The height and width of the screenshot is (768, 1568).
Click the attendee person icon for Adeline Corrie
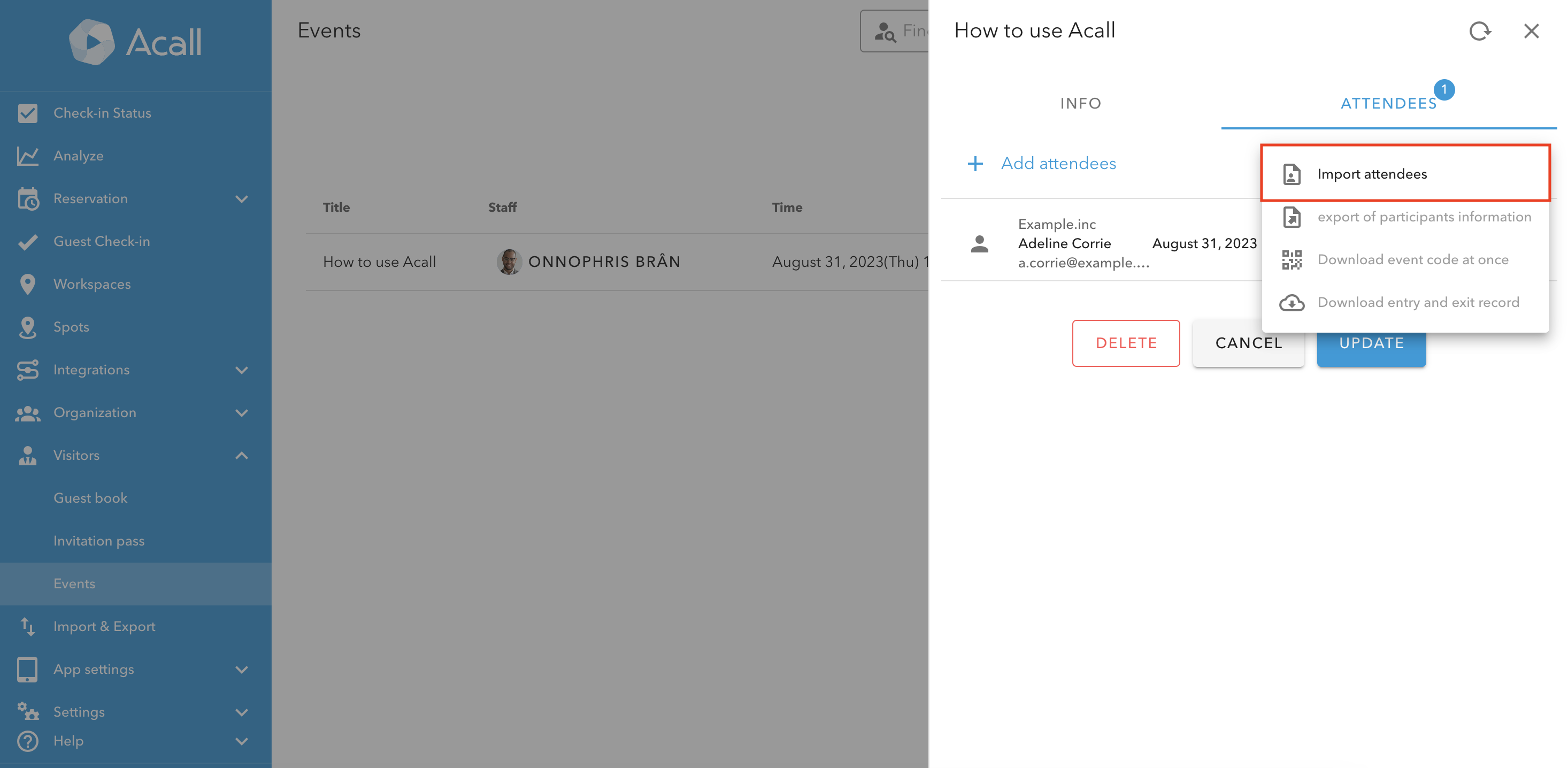pos(979,244)
